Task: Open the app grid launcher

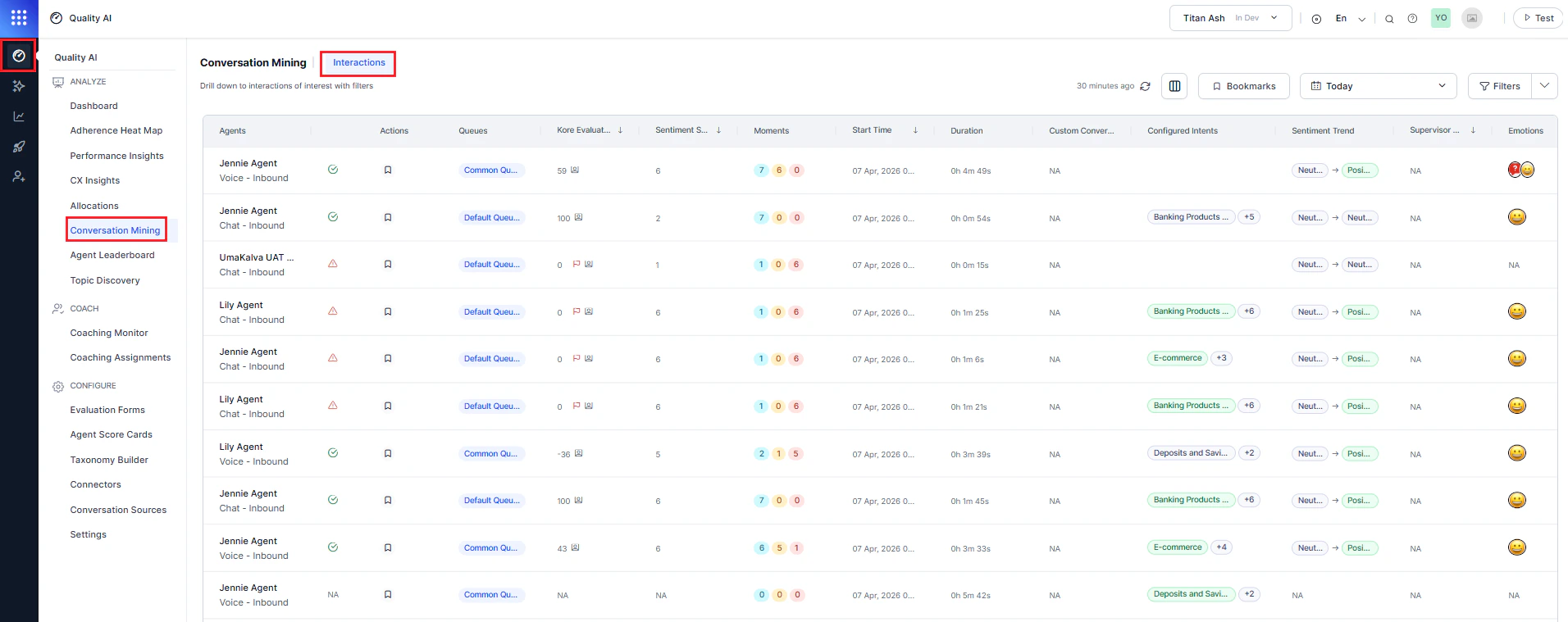Action: [19, 18]
